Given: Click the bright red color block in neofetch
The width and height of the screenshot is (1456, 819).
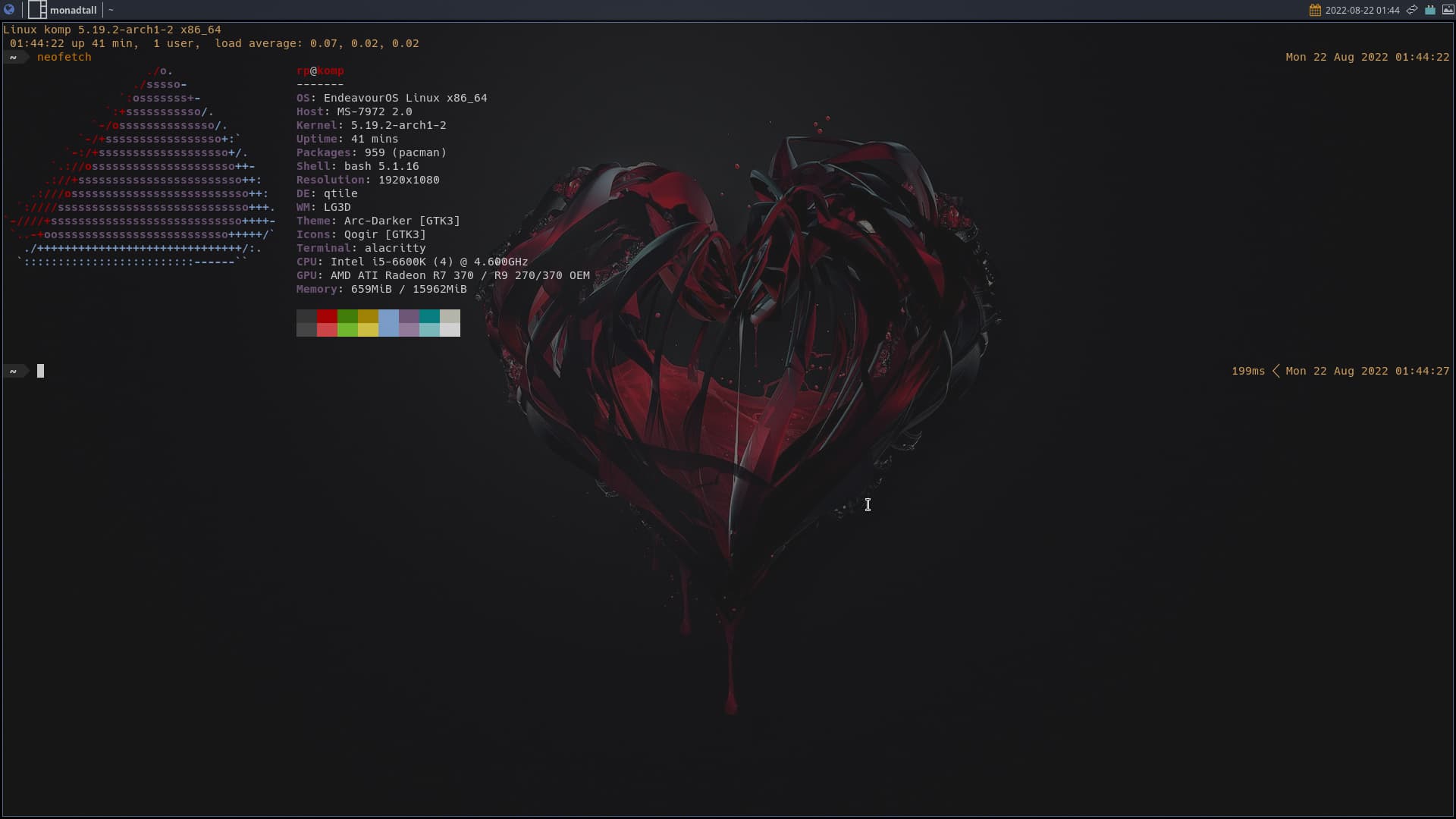Looking at the screenshot, I should pos(327,330).
